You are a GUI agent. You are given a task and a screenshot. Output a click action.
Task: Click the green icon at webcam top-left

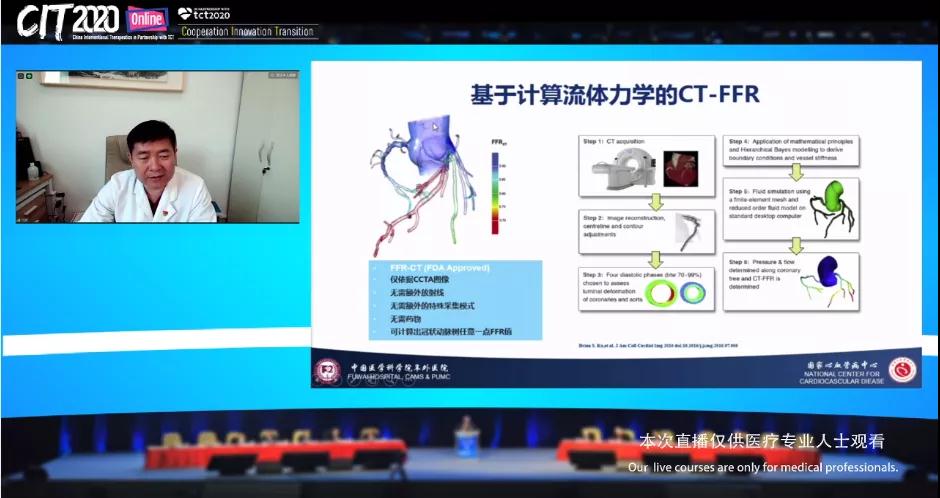click(31, 76)
